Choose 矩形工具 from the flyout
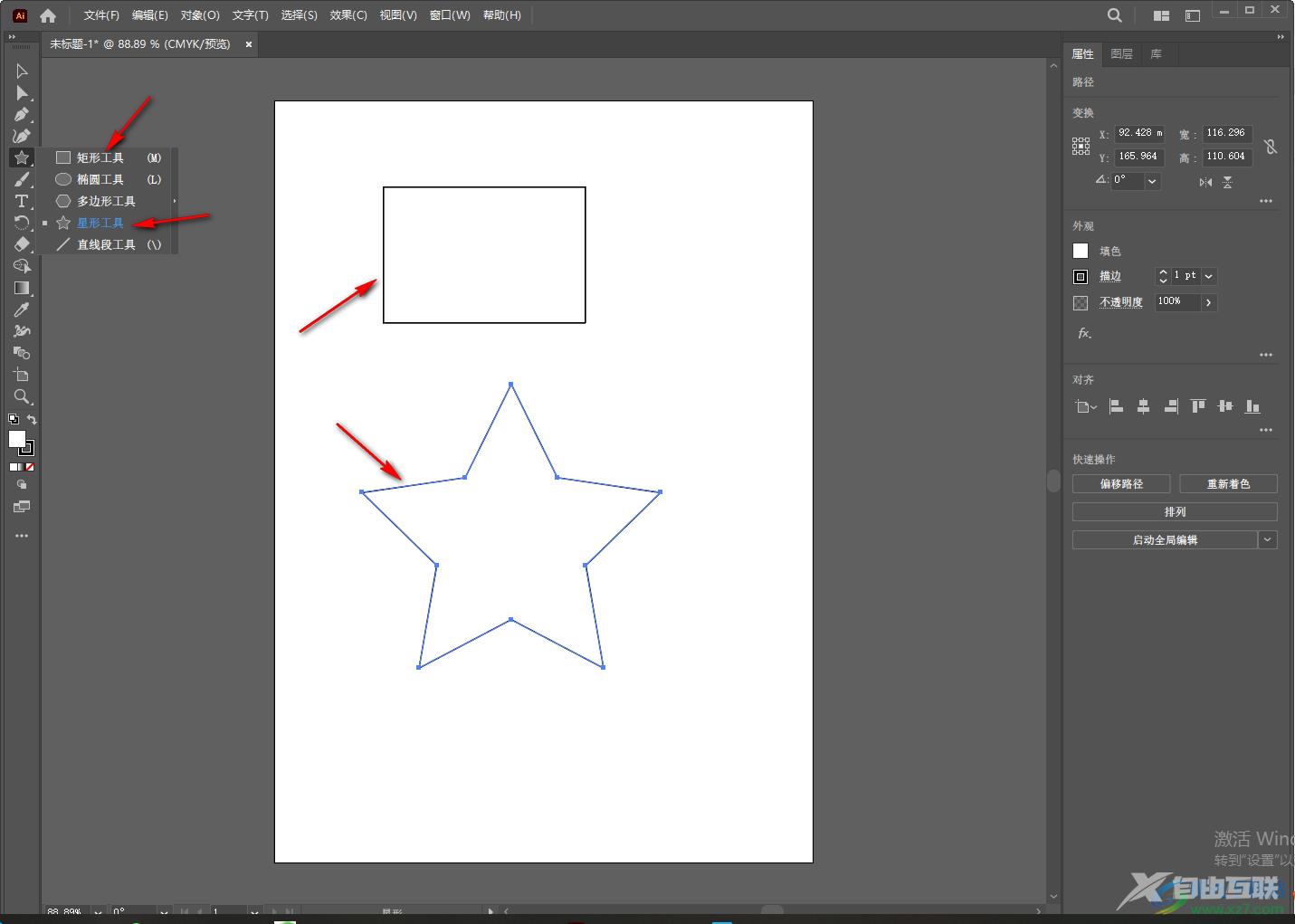 click(108, 157)
